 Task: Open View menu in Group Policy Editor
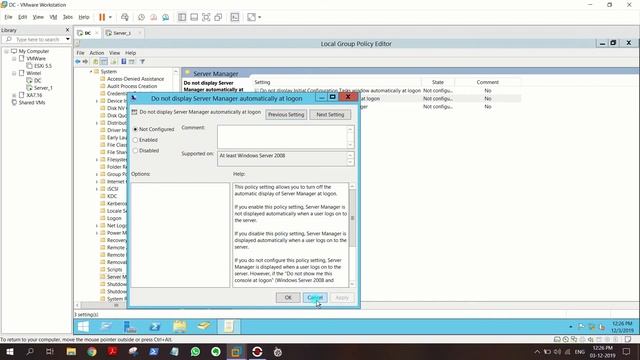[115, 53]
